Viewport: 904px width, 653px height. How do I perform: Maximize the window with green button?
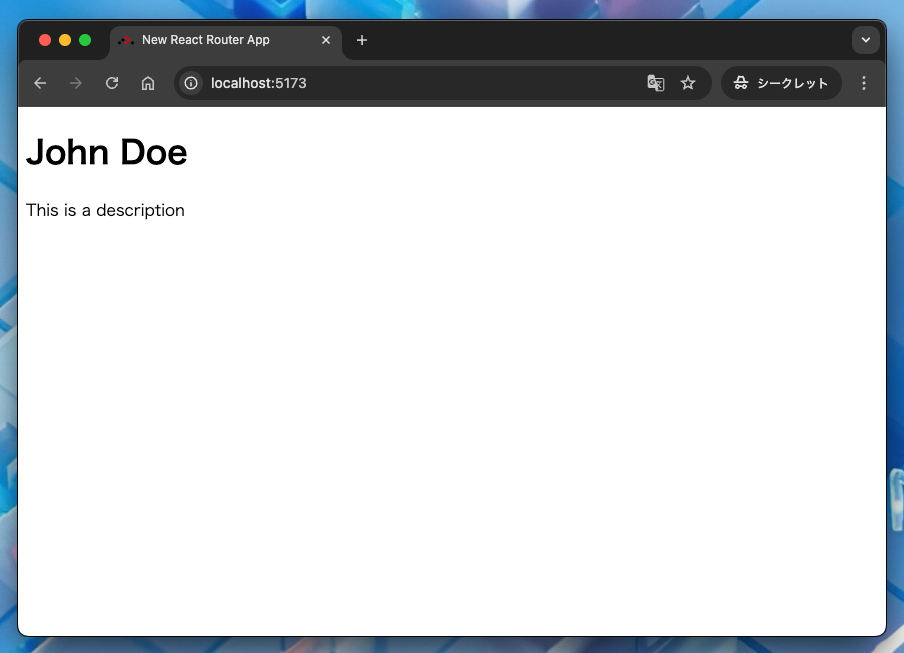(x=85, y=40)
